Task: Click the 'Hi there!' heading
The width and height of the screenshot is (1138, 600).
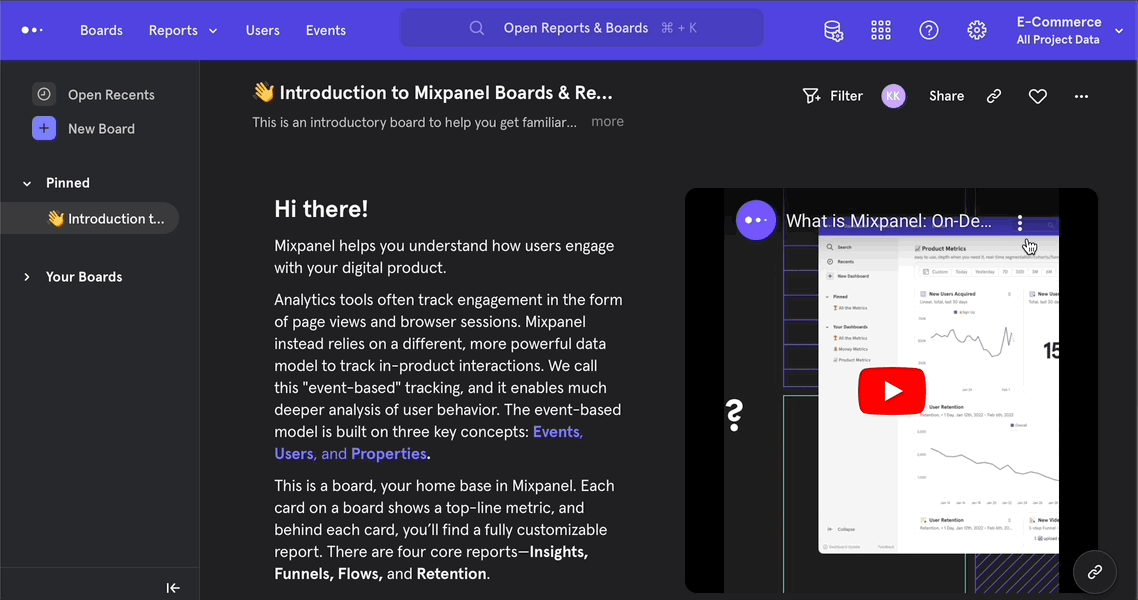Action: point(321,209)
